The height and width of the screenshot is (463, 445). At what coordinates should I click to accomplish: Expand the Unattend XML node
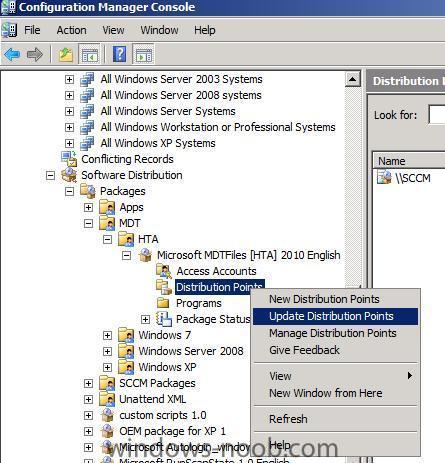(88, 399)
